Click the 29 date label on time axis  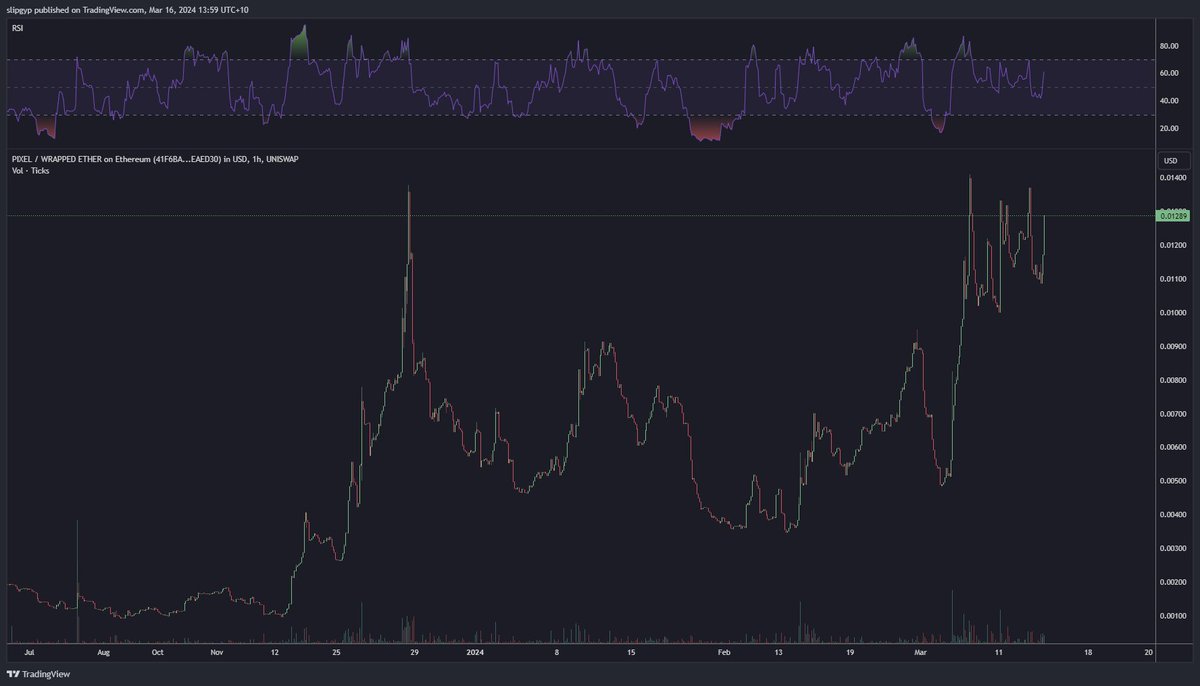pos(414,651)
